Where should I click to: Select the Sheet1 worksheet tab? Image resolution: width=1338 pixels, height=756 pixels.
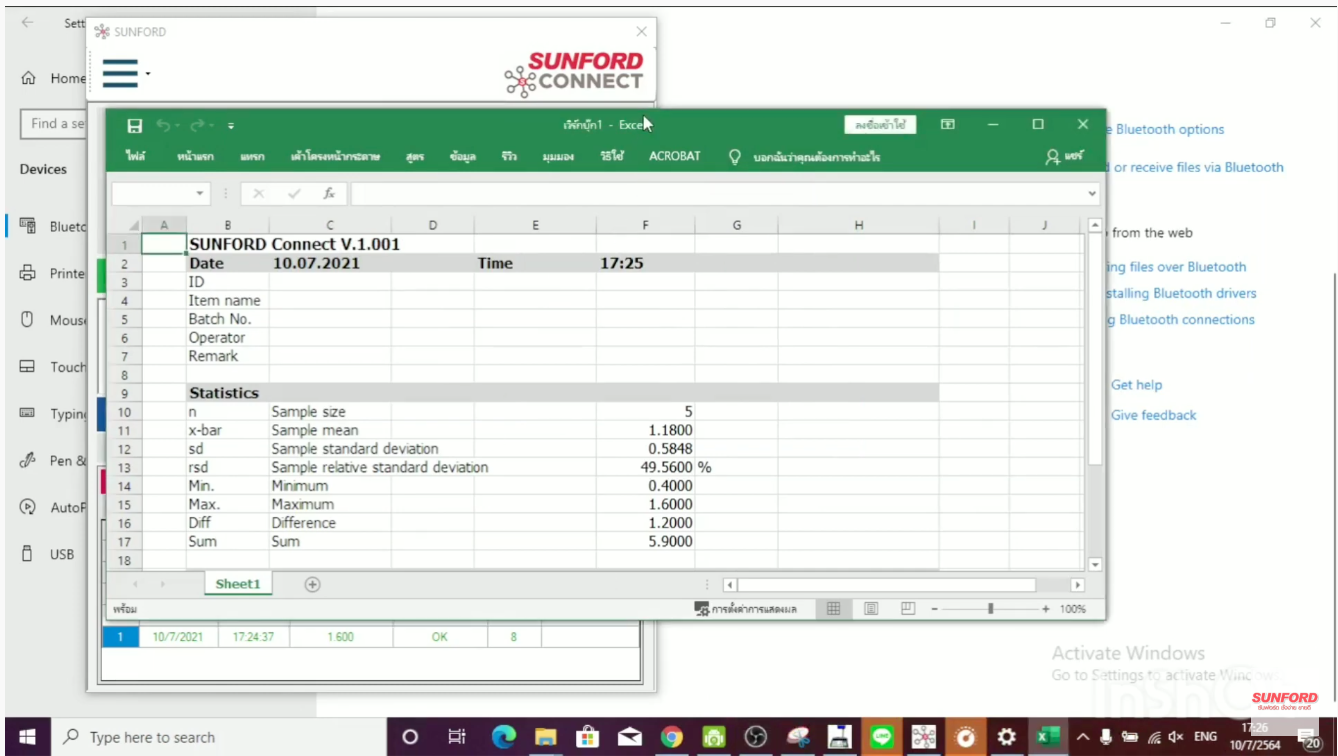coord(238,585)
